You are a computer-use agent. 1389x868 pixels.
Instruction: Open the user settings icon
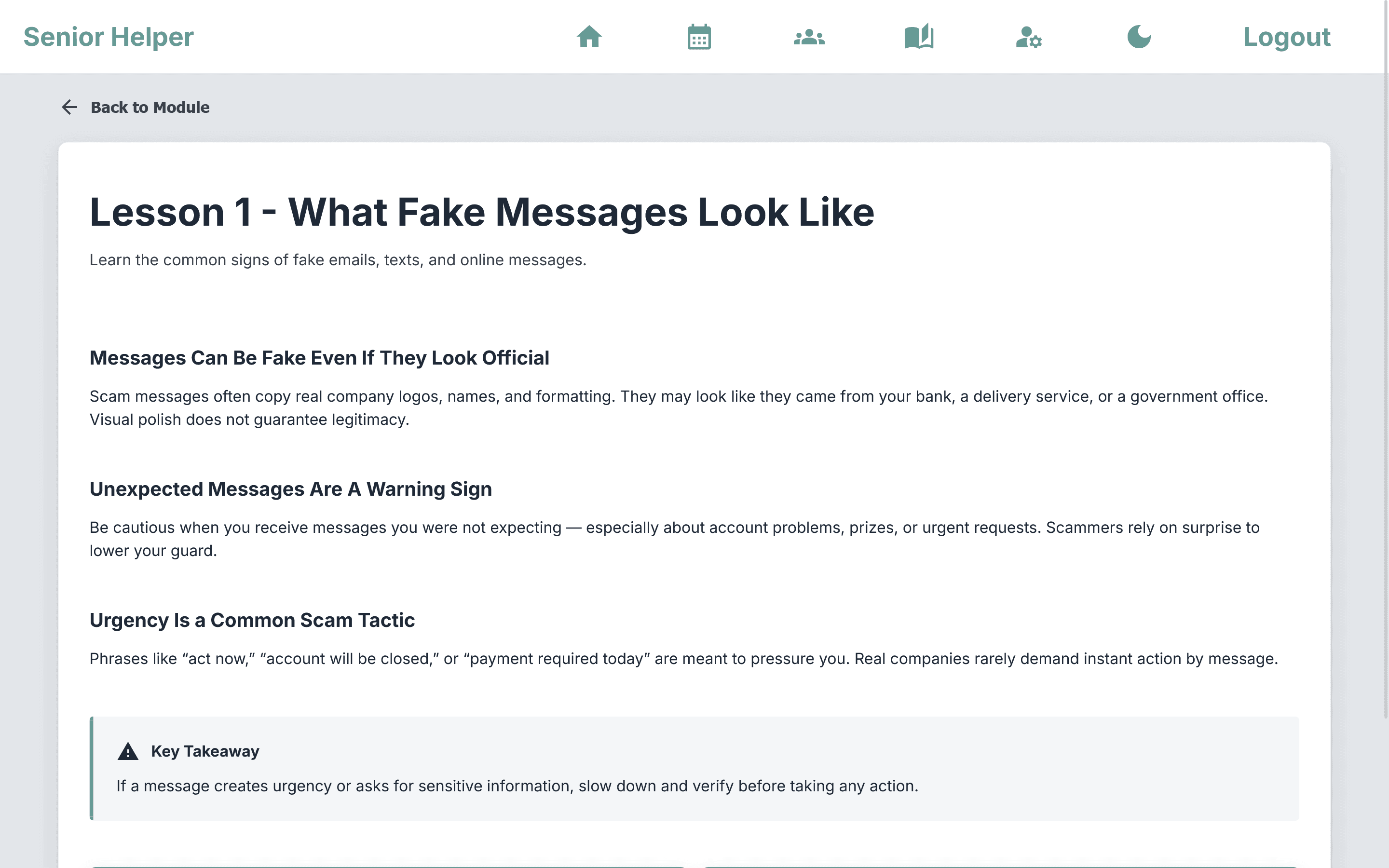[1029, 37]
